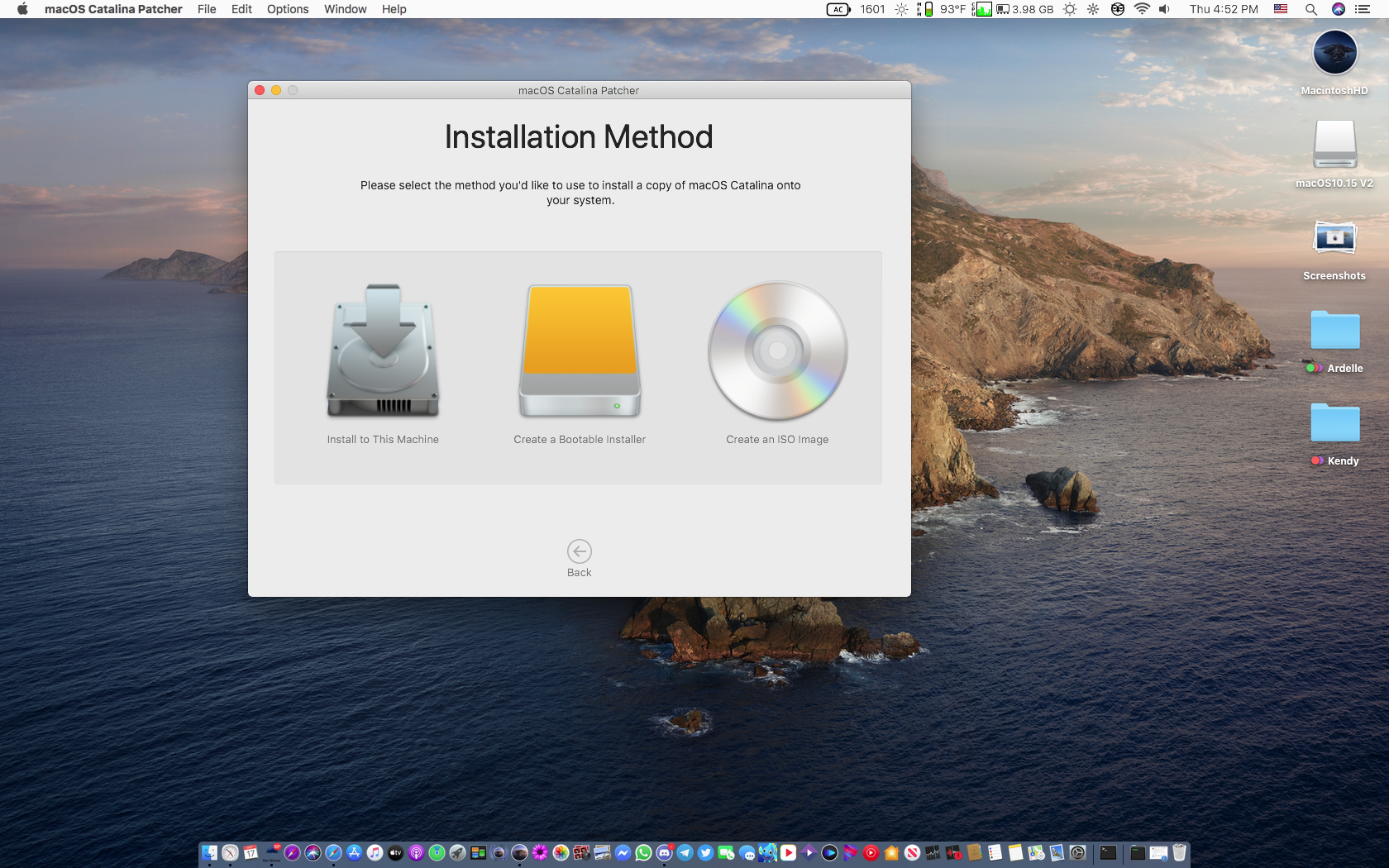Open Telegram from the Dock
The height and width of the screenshot is (868, 1389).
pyautogui.click(x=685, y=852)
